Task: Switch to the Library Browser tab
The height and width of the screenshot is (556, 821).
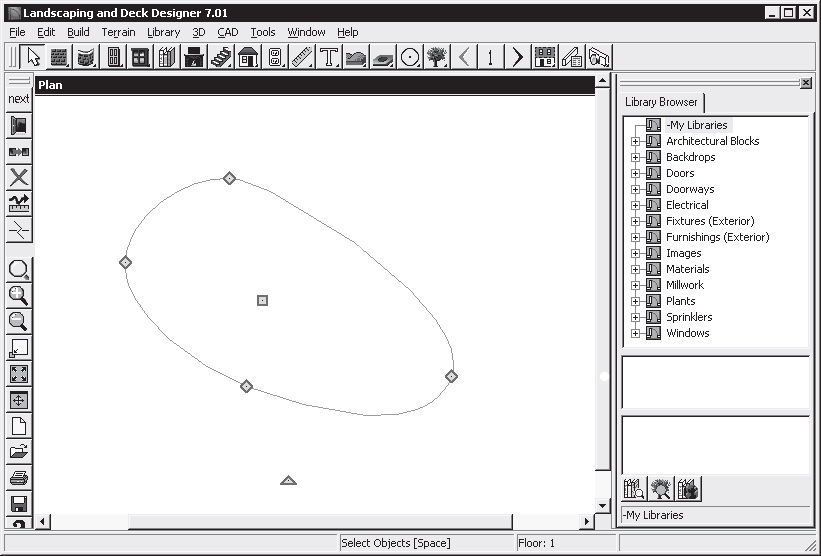Action: [x=661, y=102]
